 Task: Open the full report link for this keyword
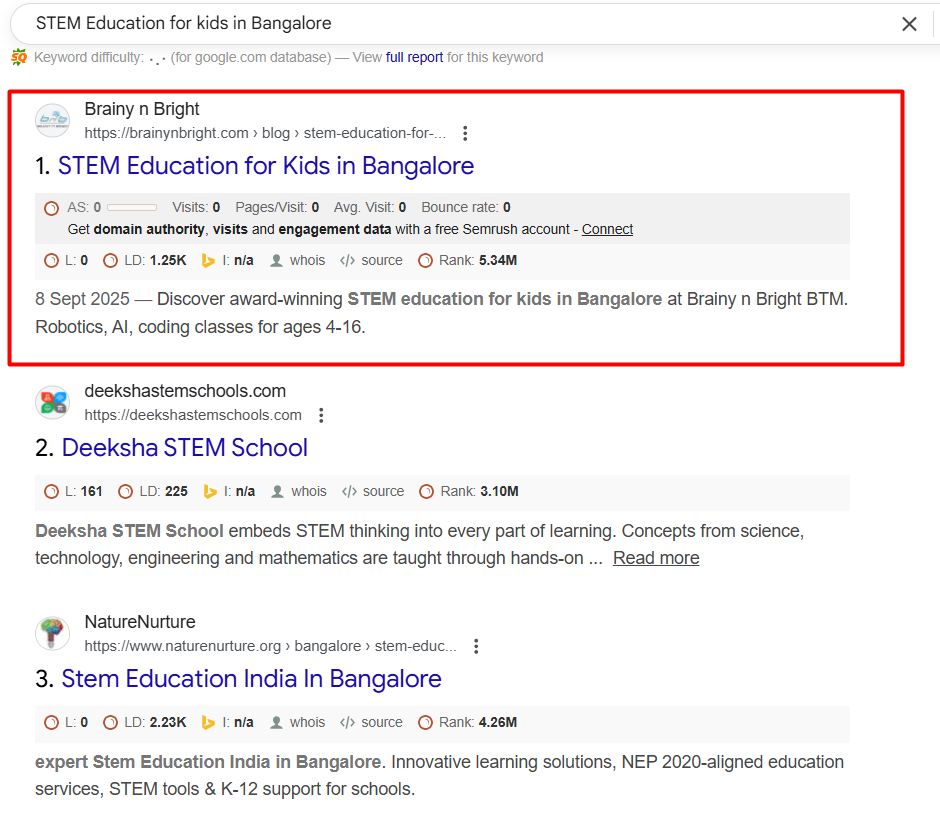point(414,57)
